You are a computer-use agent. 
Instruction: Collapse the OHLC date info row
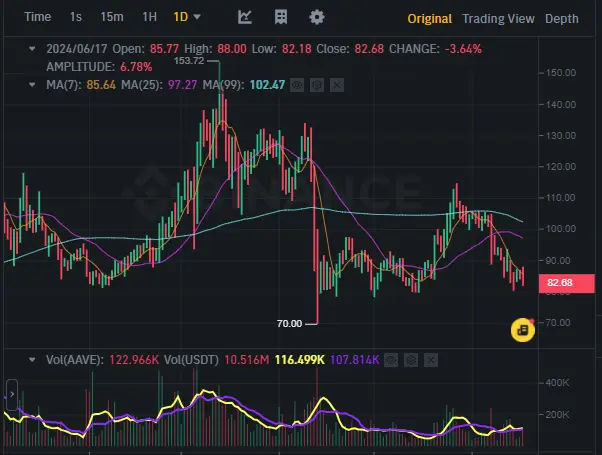[32, 49]
